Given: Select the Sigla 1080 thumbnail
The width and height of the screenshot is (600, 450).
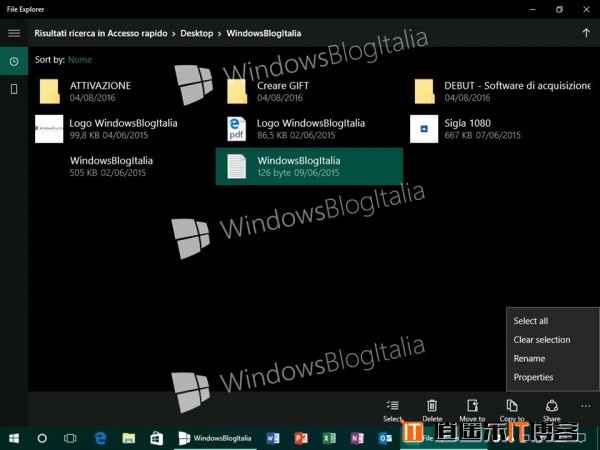Looking at the screenshot, I should tap(424, 129).
